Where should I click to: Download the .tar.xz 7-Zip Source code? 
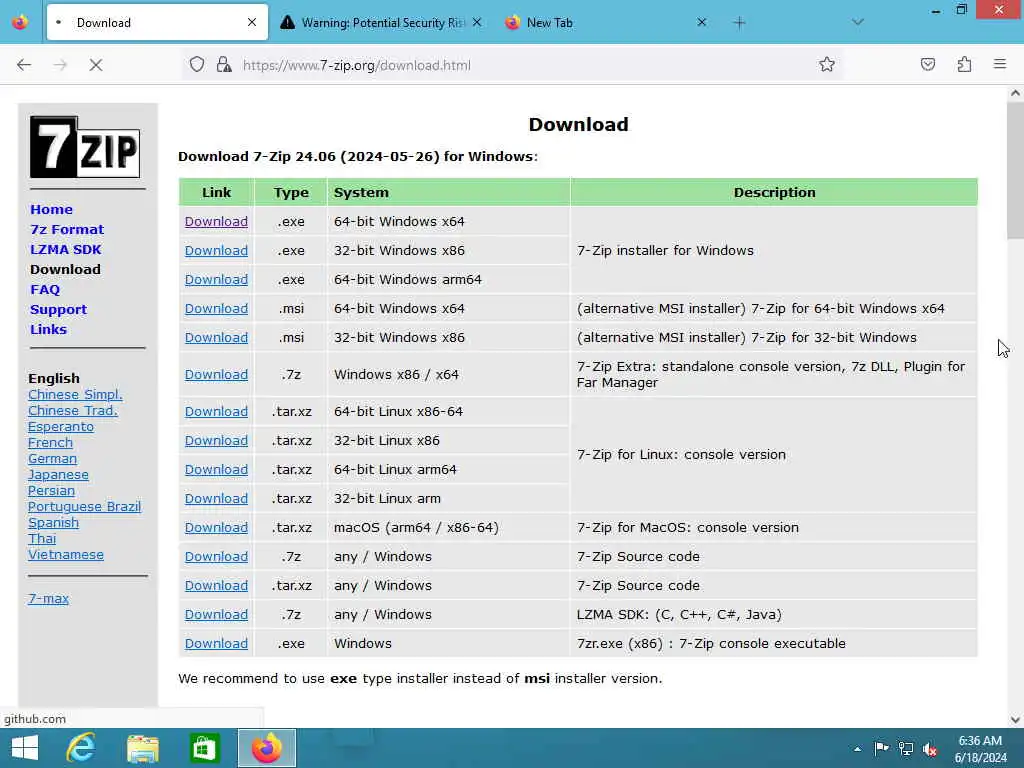tap(216, 586)
